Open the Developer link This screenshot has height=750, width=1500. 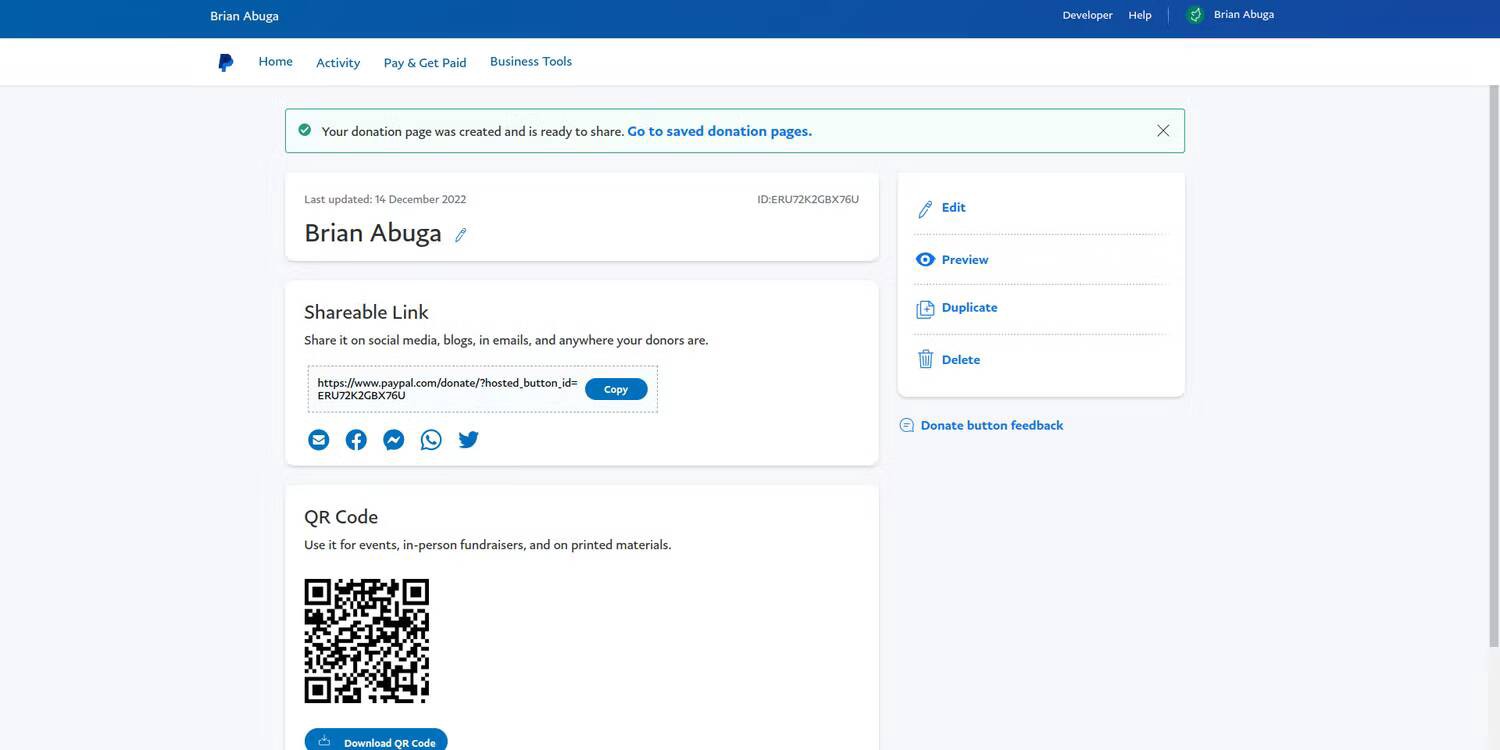point(1087,15)
